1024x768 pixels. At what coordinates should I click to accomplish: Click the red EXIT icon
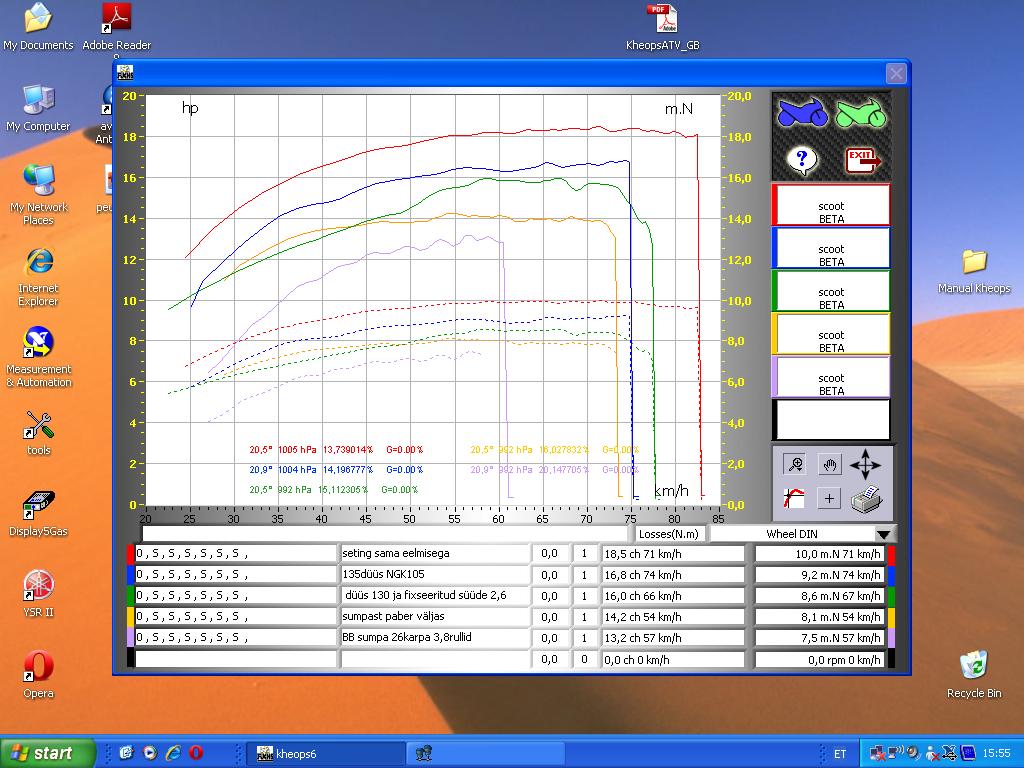click(x=862, y=159)
